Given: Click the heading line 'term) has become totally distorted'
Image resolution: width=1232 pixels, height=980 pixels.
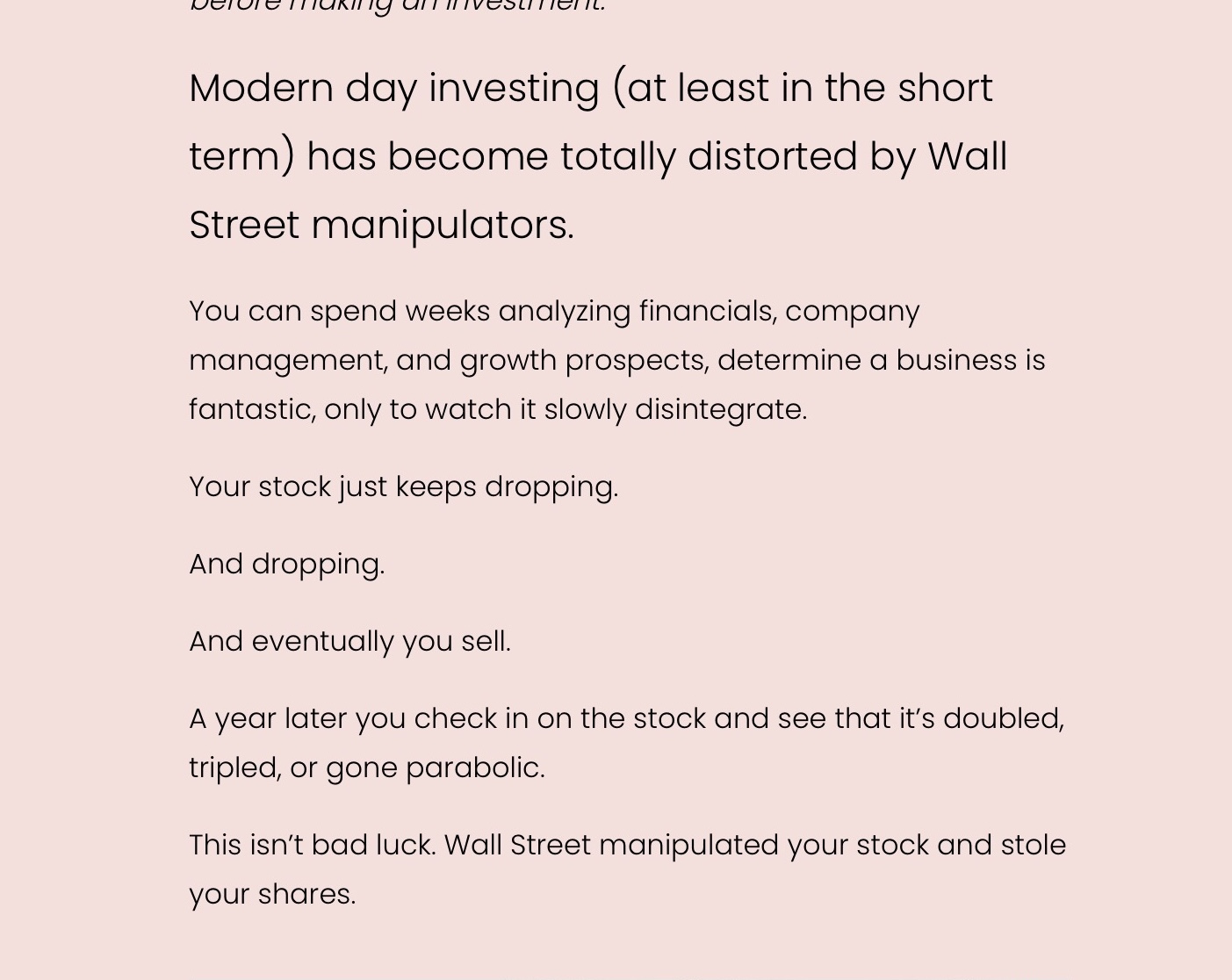Looking at the screenshot, I should 598,156.
